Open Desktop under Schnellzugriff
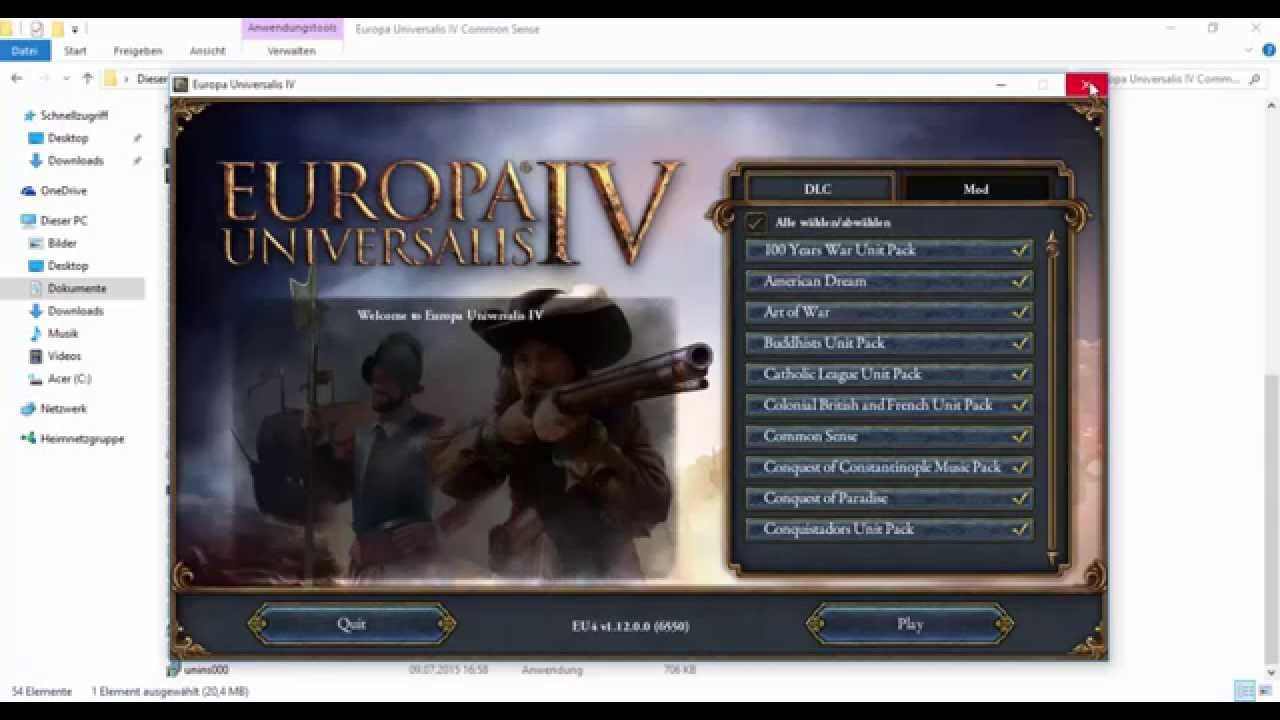Viewport: 1280px width, 720px height. (x=68, y=138)
